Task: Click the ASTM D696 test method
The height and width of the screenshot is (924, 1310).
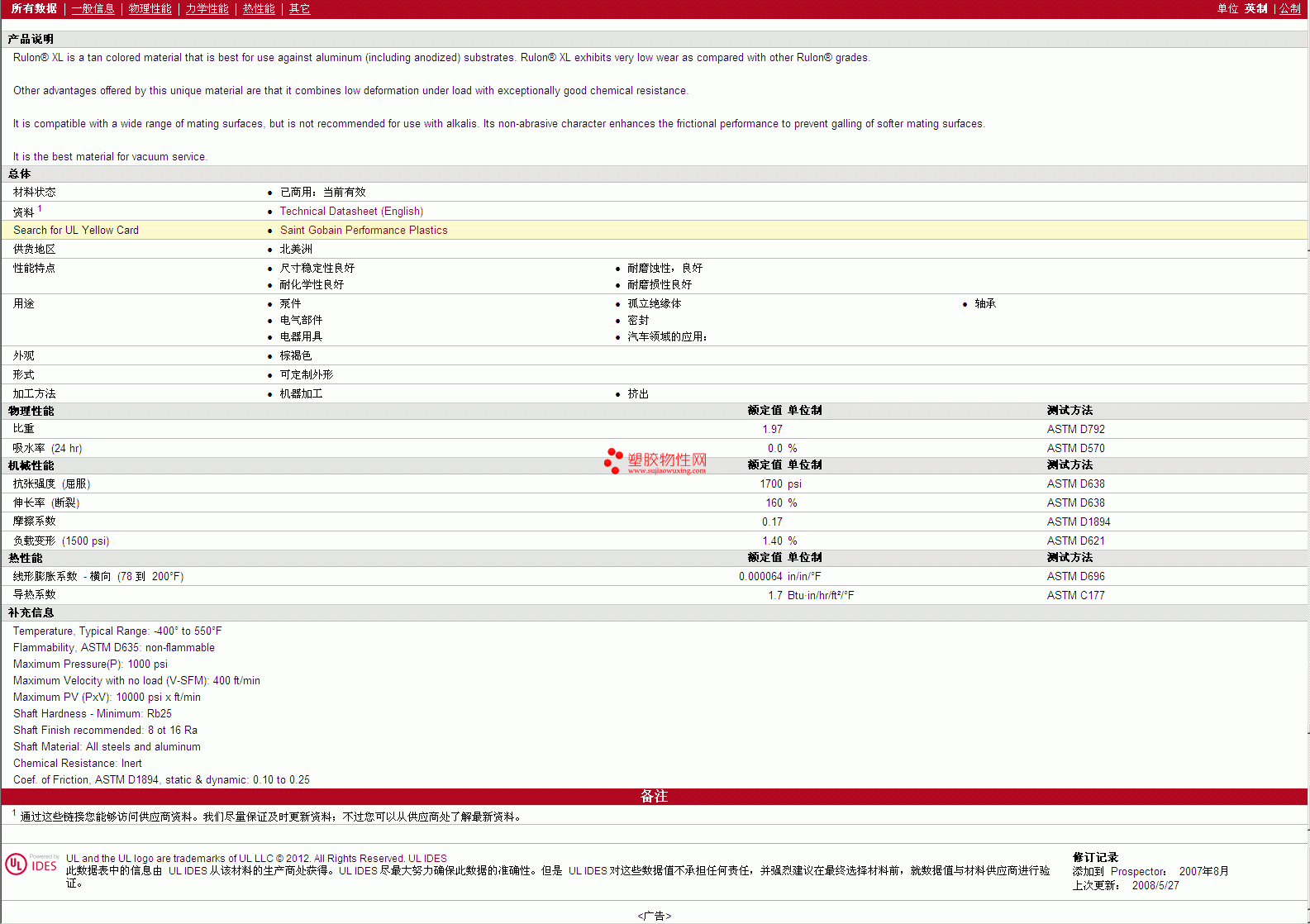Action: point(1075,576)
